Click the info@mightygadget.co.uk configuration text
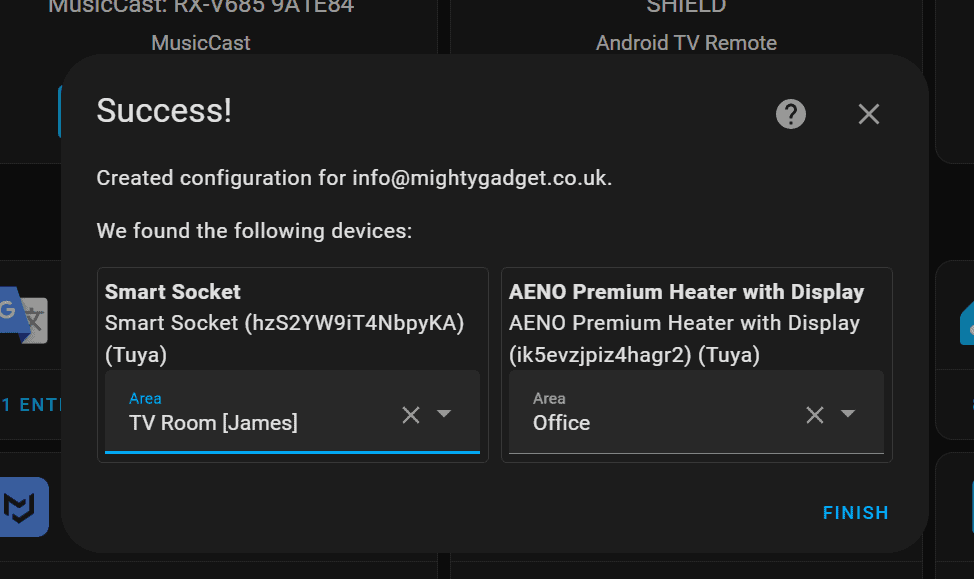Screen dimensions: 974x579 click(x=480, y=178)
